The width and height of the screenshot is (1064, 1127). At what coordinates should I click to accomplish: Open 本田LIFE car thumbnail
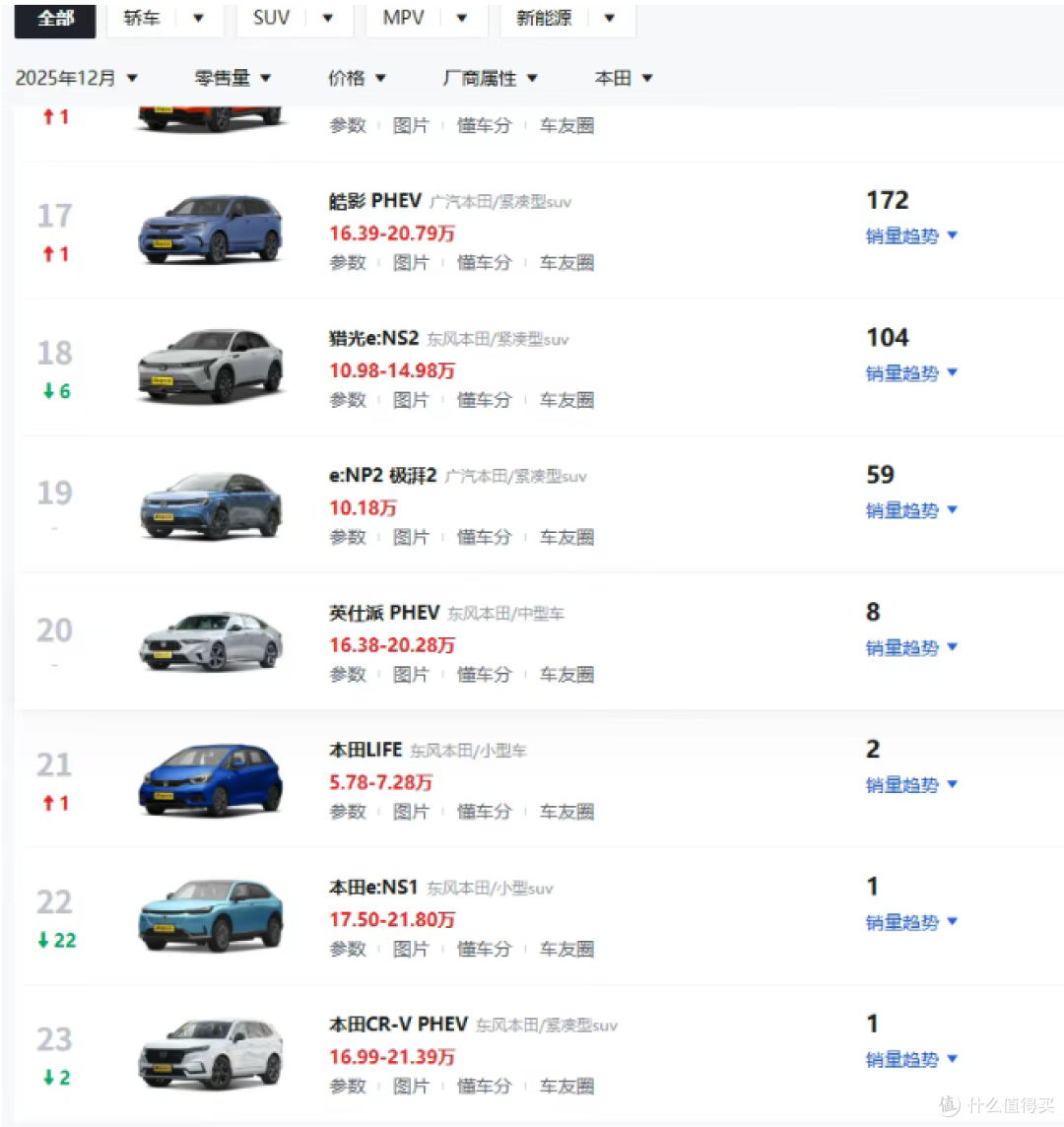pos(210,780)
